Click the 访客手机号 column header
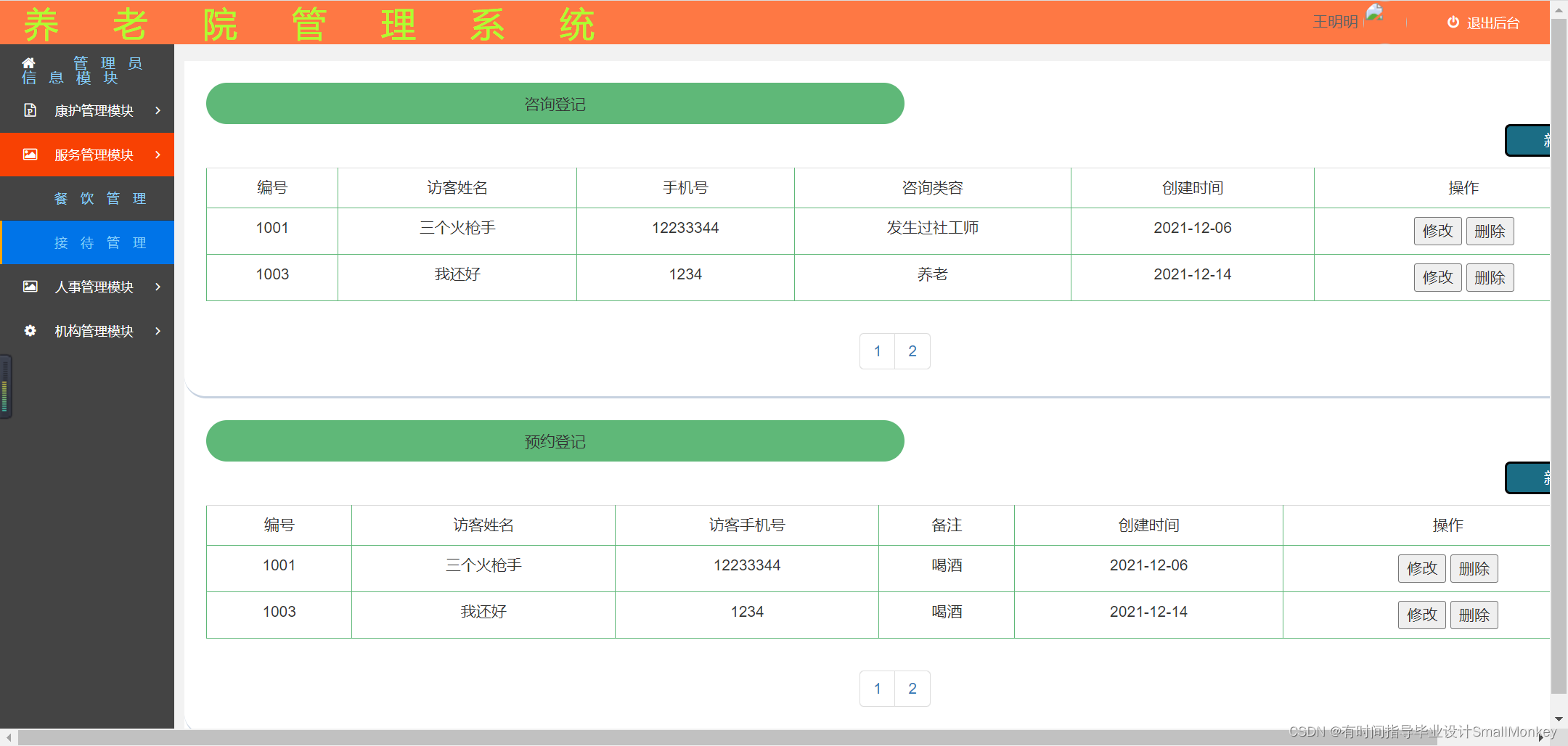 747,525
